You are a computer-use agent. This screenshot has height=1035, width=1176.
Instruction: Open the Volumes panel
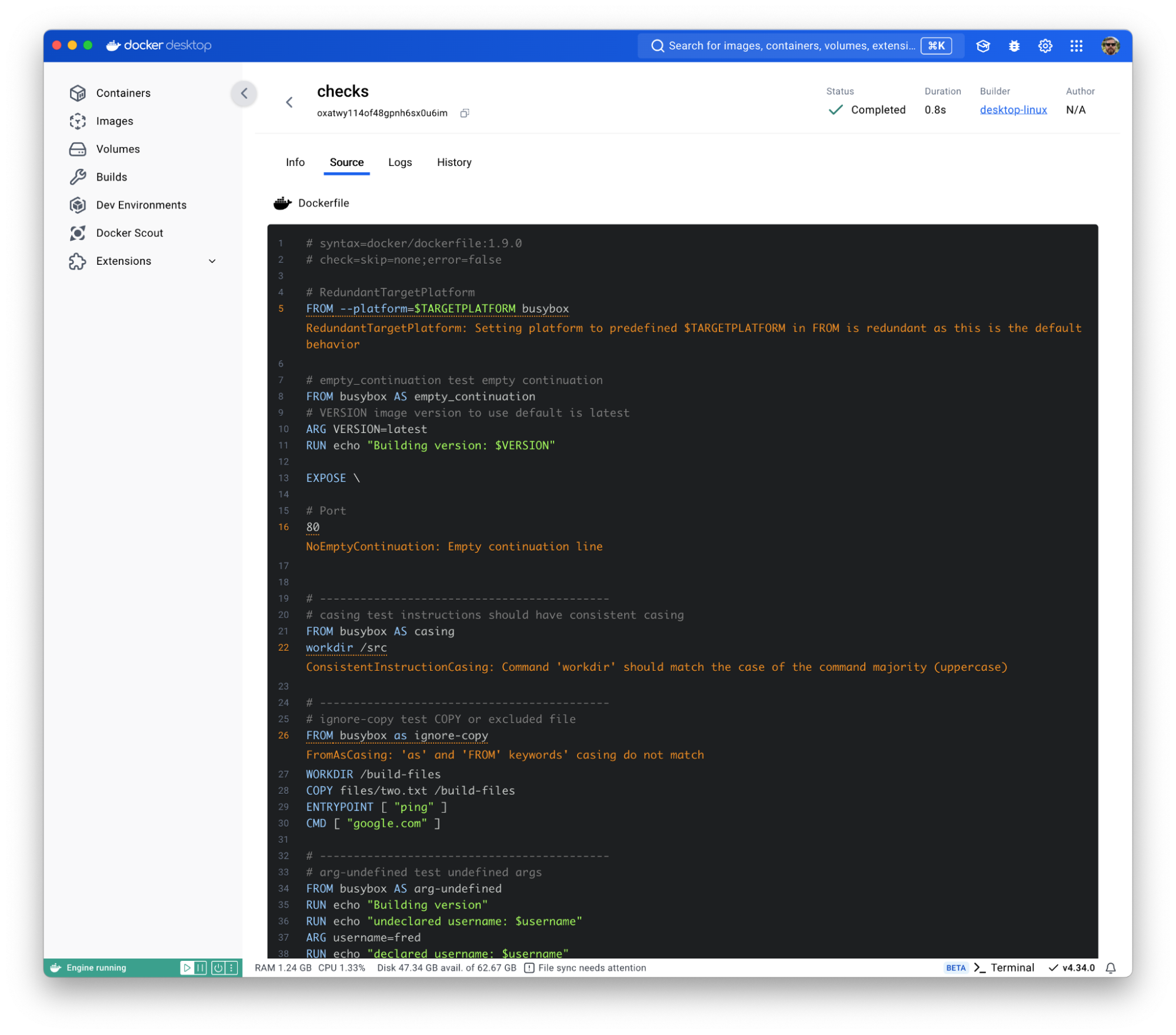[118, 149]
